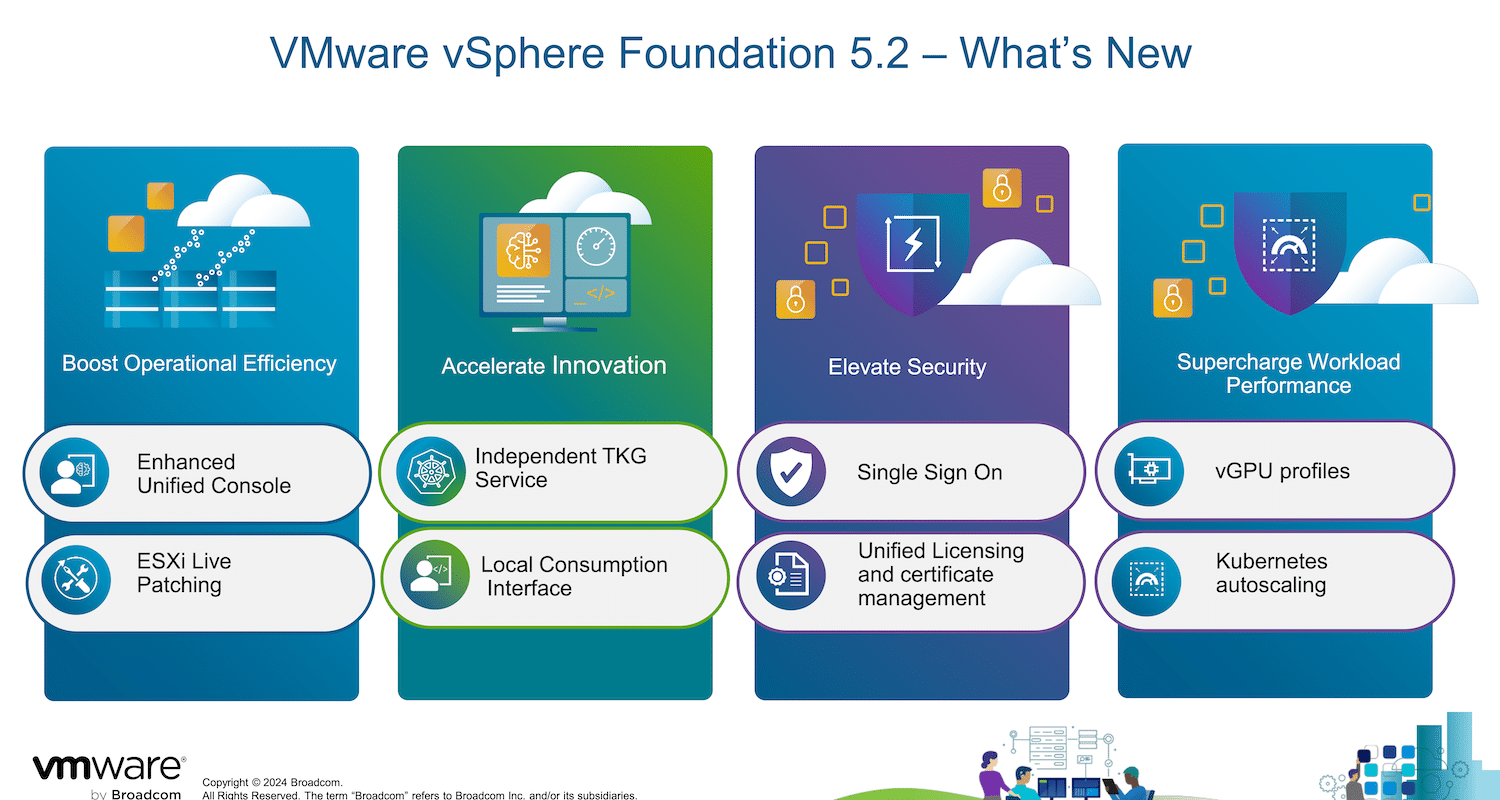The width and height of the screenshot is (1500, 800).
Task: Click the speedometer tile on the monitor
Action: pyautogui.click(x=597, y=247)
